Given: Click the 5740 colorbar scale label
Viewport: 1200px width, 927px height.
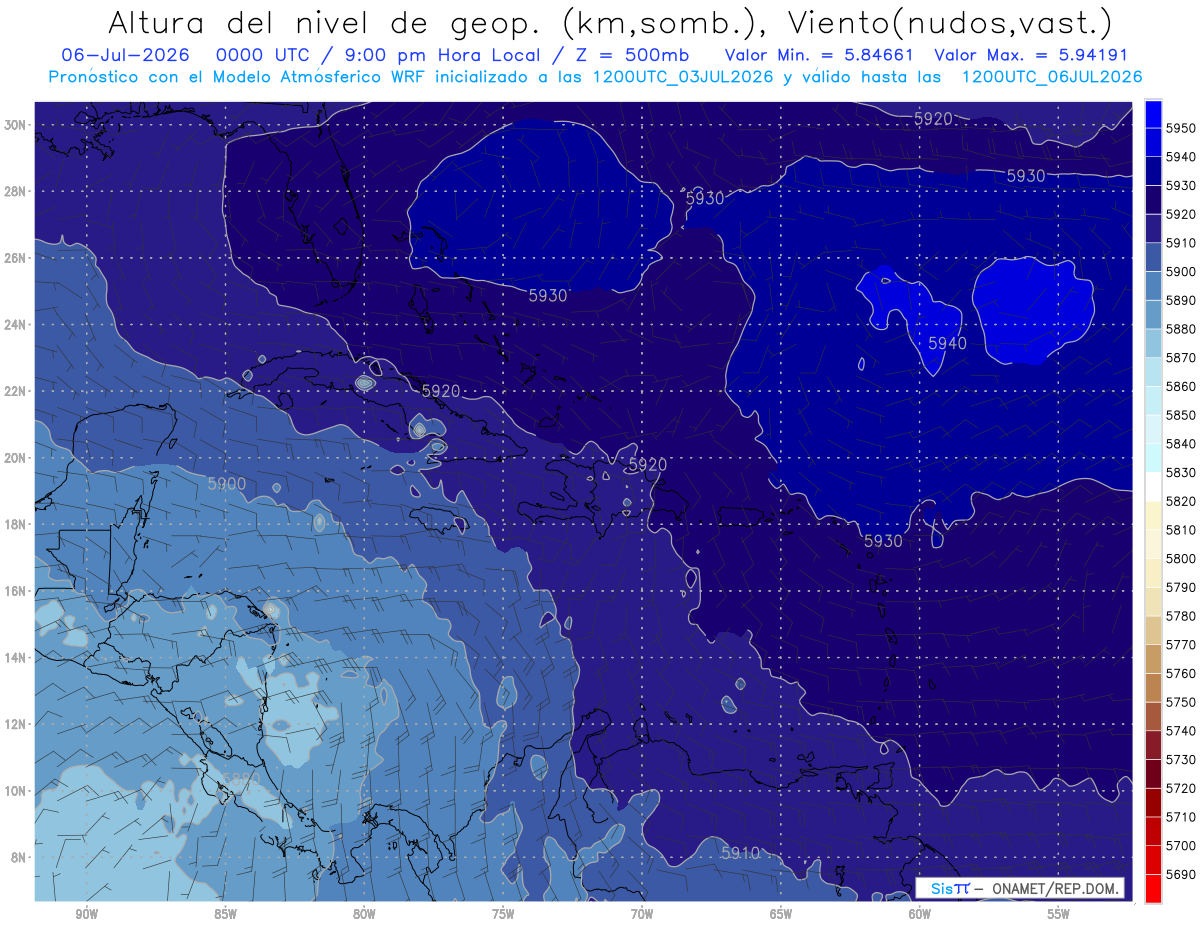Looking at the screenshot, I should [1180, 731].
